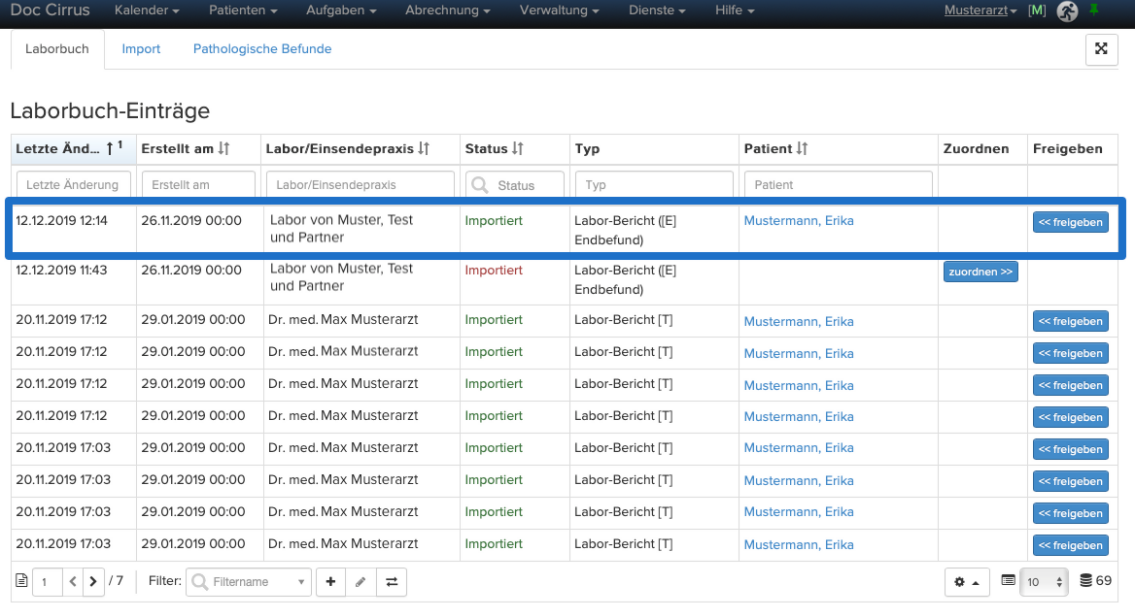Viewport: 1135px width, 609px height.
Task: Open the Dienste menu
Action: click(x=657, y=10)
